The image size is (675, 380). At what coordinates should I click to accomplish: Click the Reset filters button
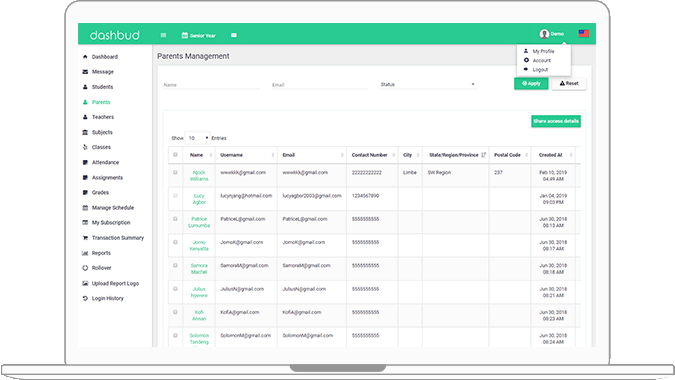pyautogui.click(x=569, y=83)
